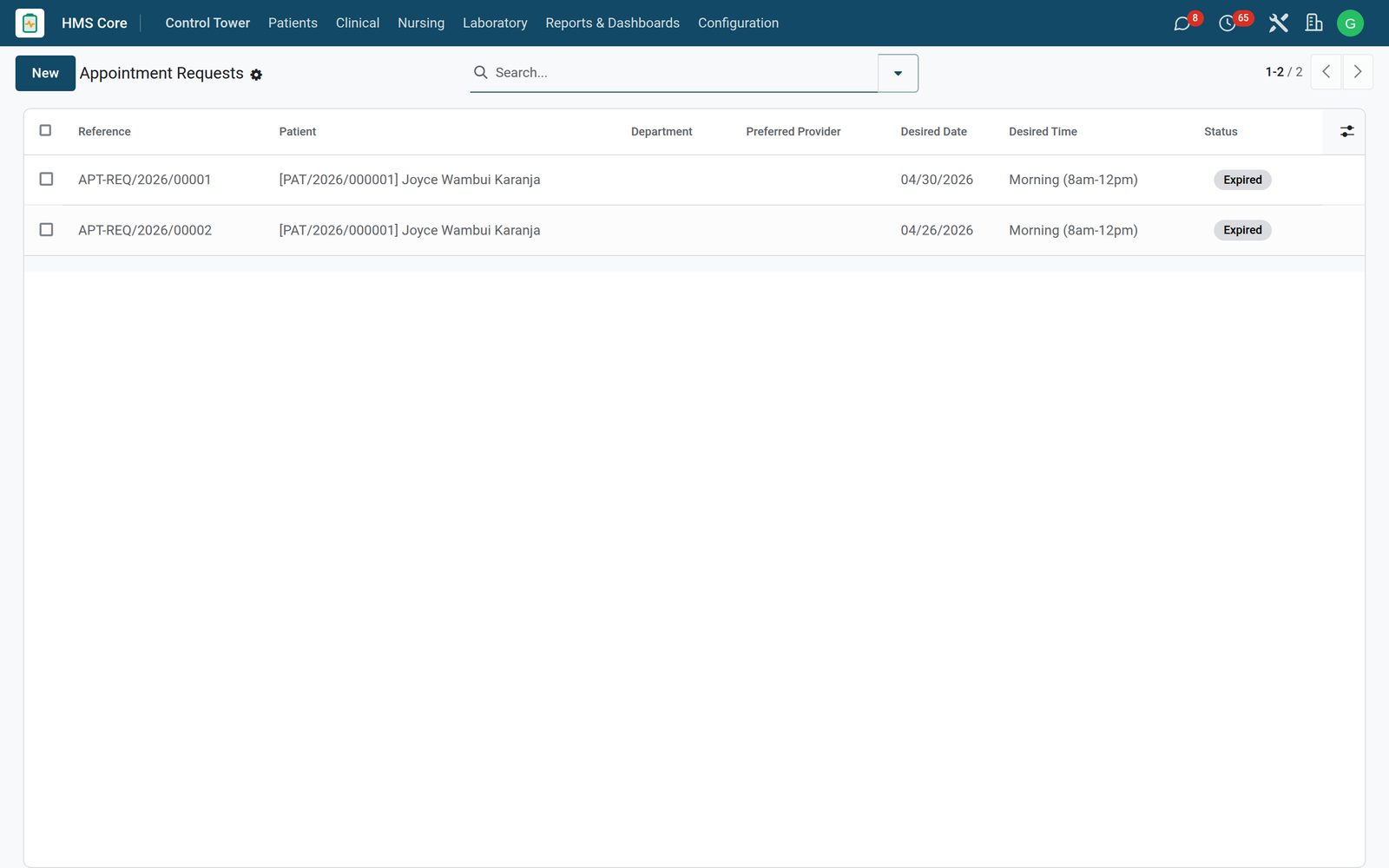Viewport: 1389px width, 868px height.
Task: Expand the search filter options dropdown
Action: 898,73
